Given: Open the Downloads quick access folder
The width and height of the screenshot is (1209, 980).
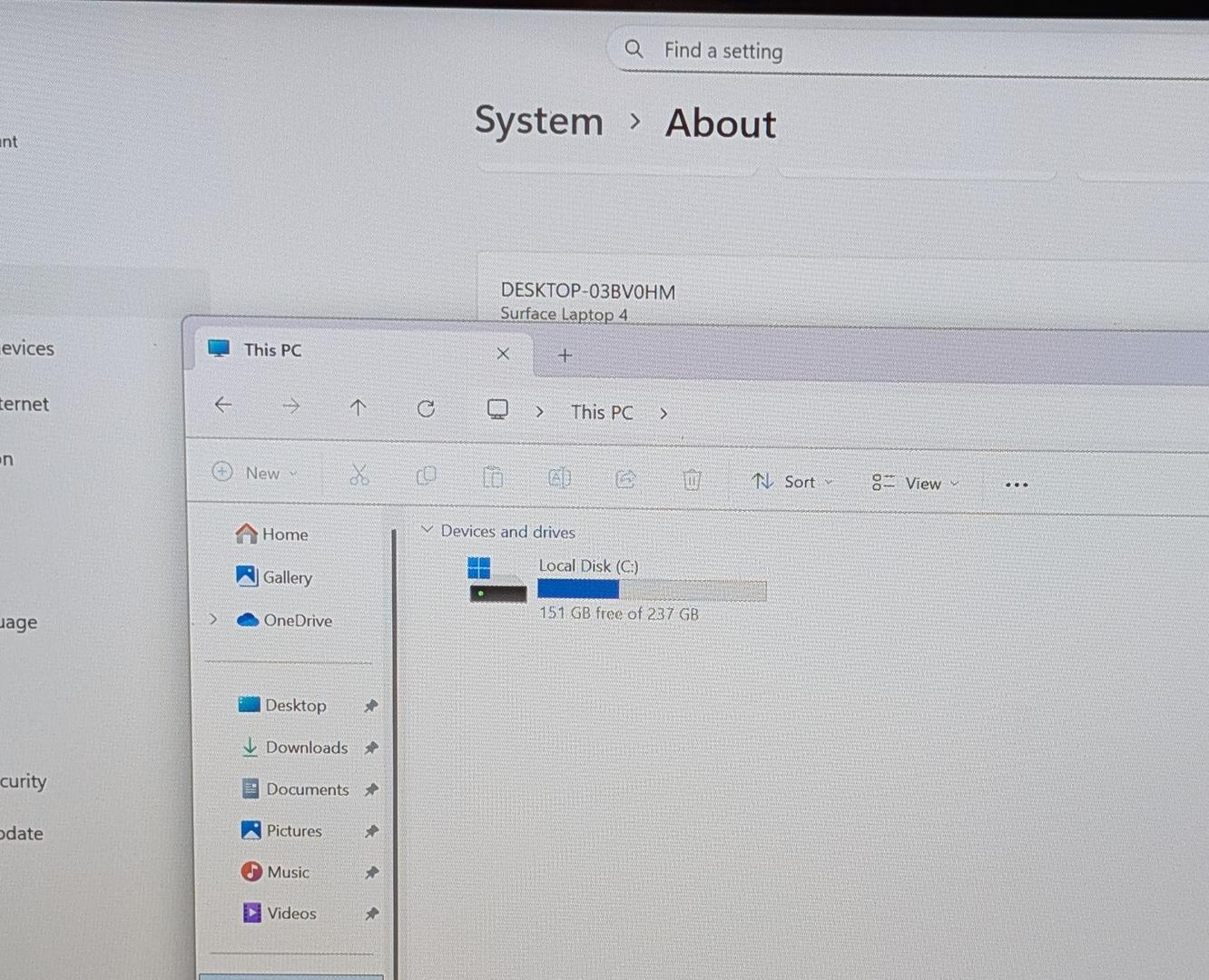Looking at the screenshot, I should point(294,747).
